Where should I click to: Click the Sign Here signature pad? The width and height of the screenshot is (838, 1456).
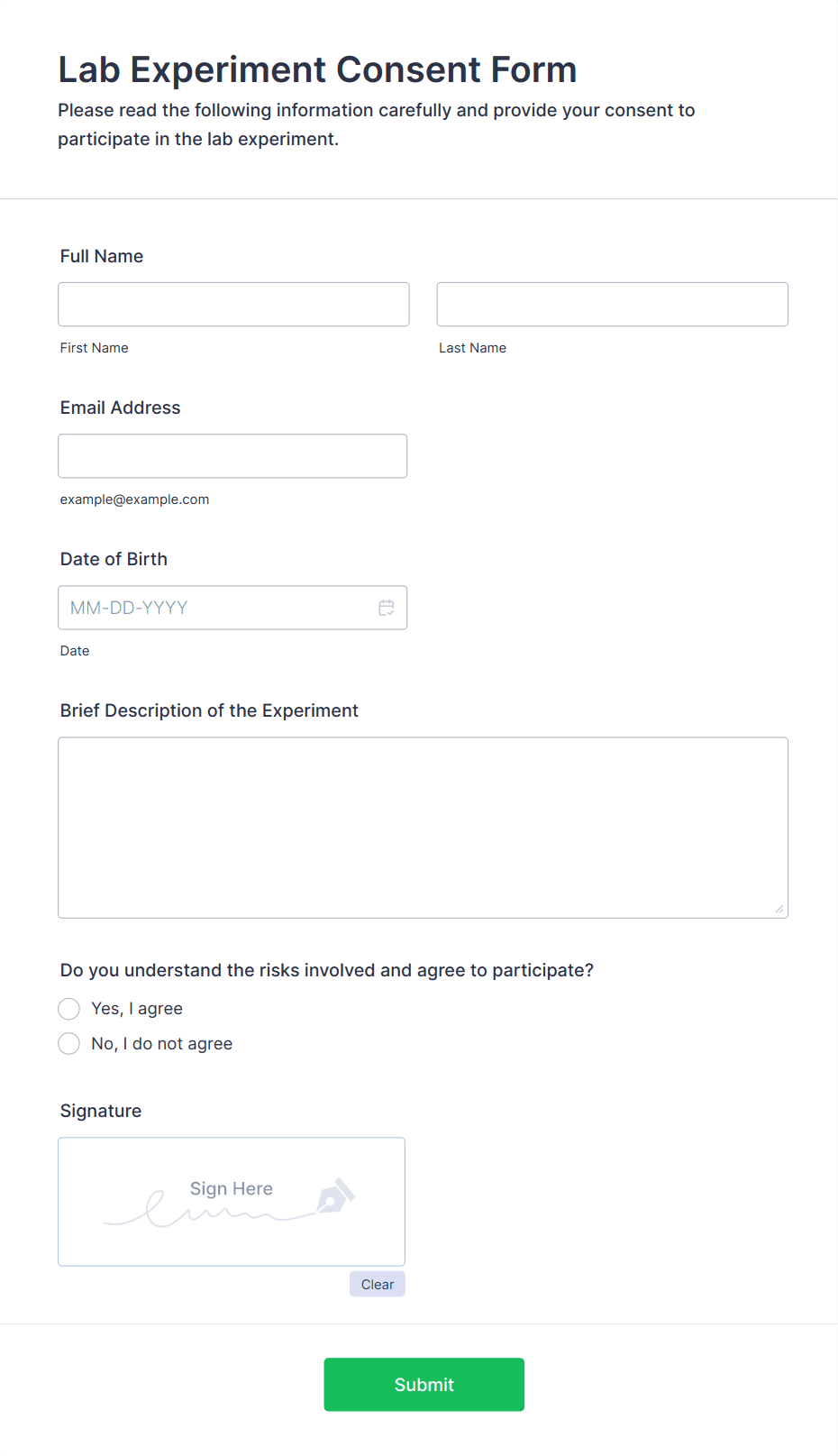point(231,1201)
